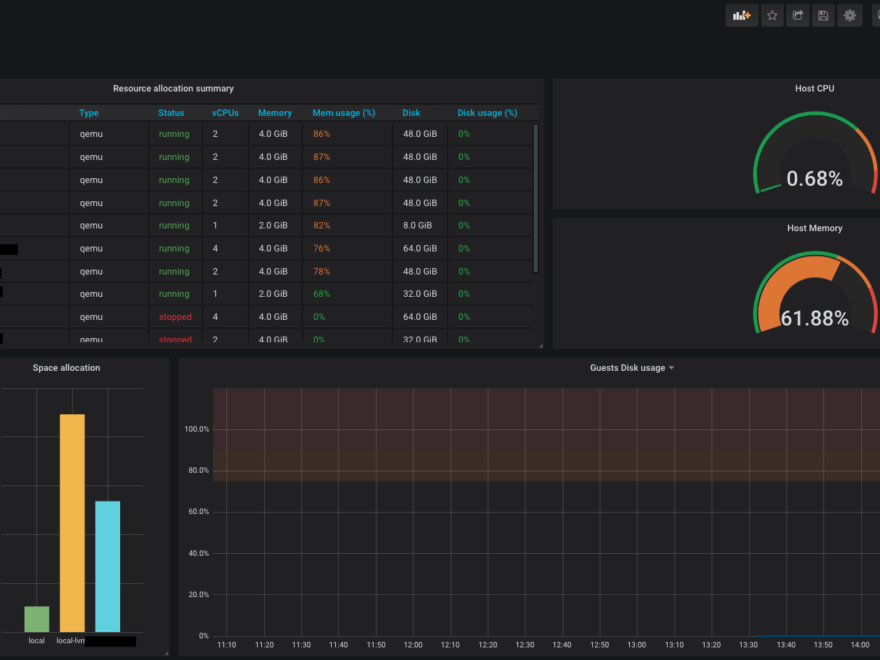Click the 76% memory usage cell

click(322, 249)
